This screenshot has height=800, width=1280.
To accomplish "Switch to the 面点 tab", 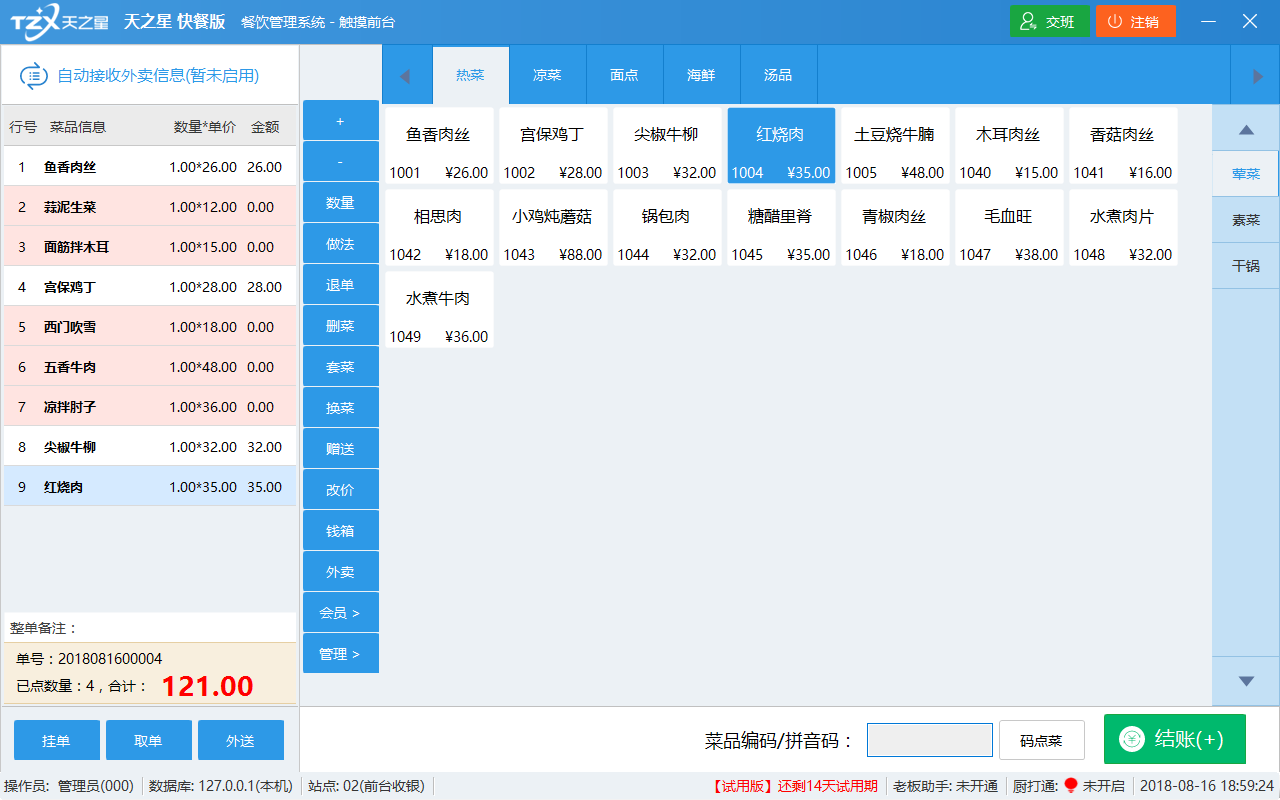I will pyautogui.click(x=624, y=75).
